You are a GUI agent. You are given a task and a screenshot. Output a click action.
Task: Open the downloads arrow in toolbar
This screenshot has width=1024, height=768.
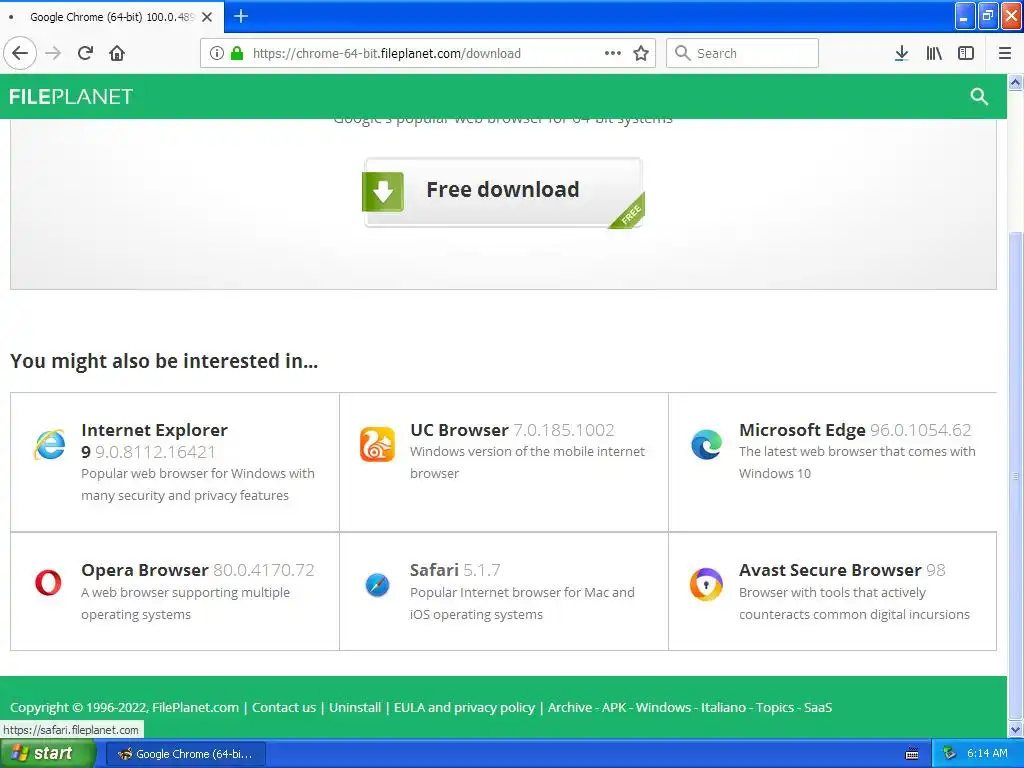click(x=901, y=54)
